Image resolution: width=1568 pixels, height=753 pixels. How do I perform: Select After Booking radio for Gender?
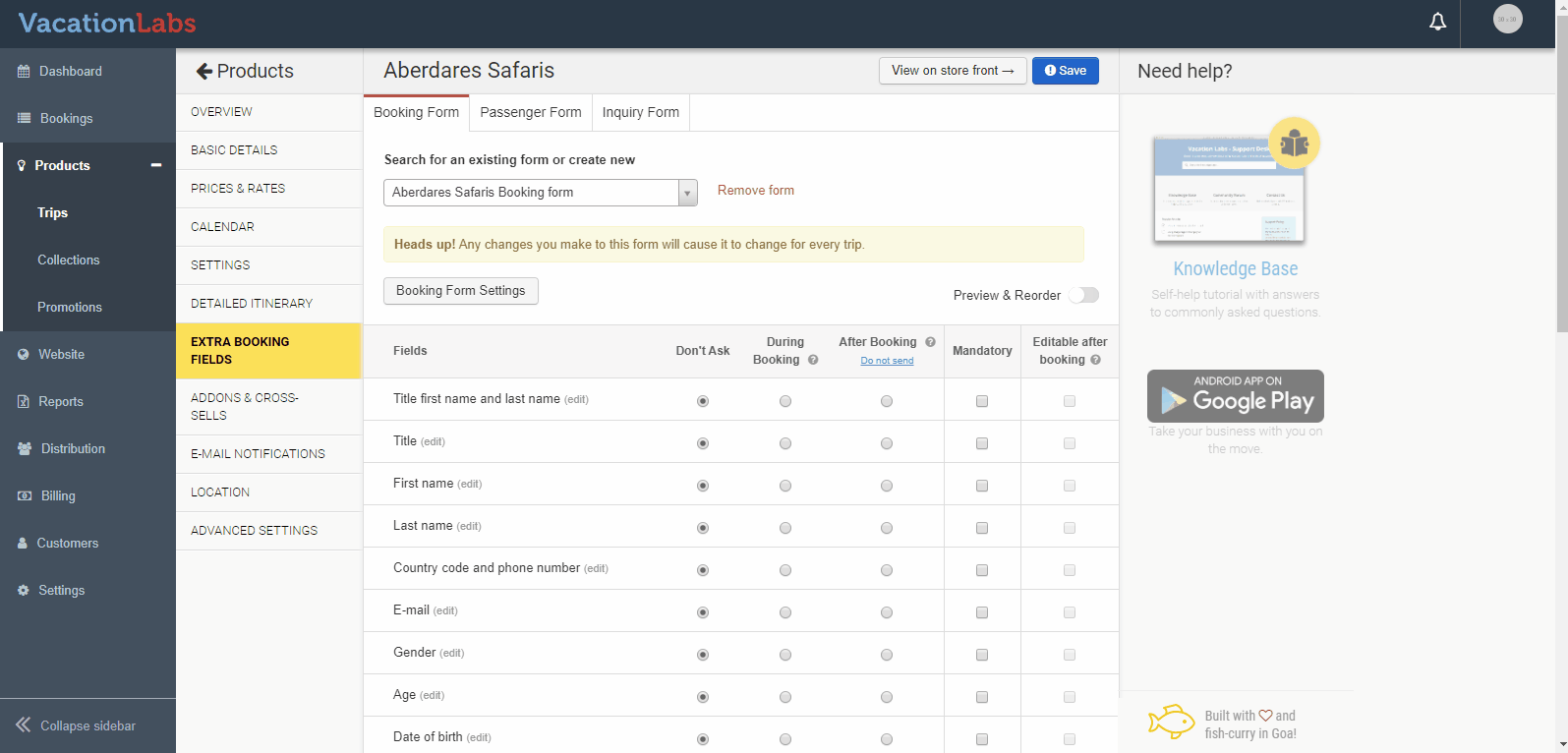click(x=887, y=655)
